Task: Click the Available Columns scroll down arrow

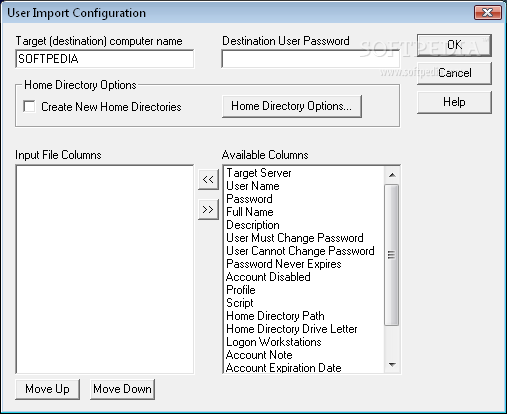Action: (392, 365)
